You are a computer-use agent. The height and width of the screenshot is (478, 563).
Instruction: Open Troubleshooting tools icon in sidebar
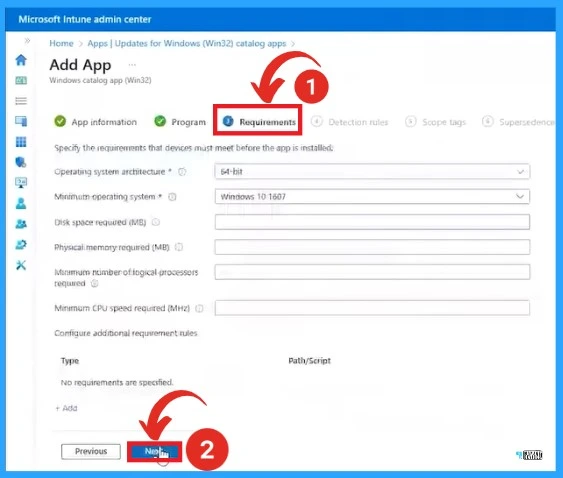(21, 265)
